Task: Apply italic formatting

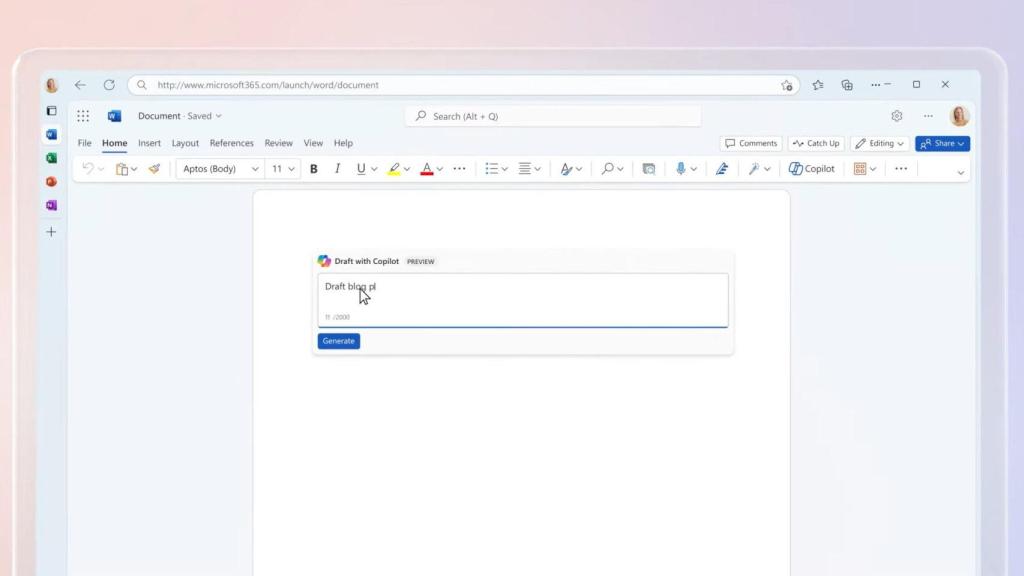Action: 336,168
